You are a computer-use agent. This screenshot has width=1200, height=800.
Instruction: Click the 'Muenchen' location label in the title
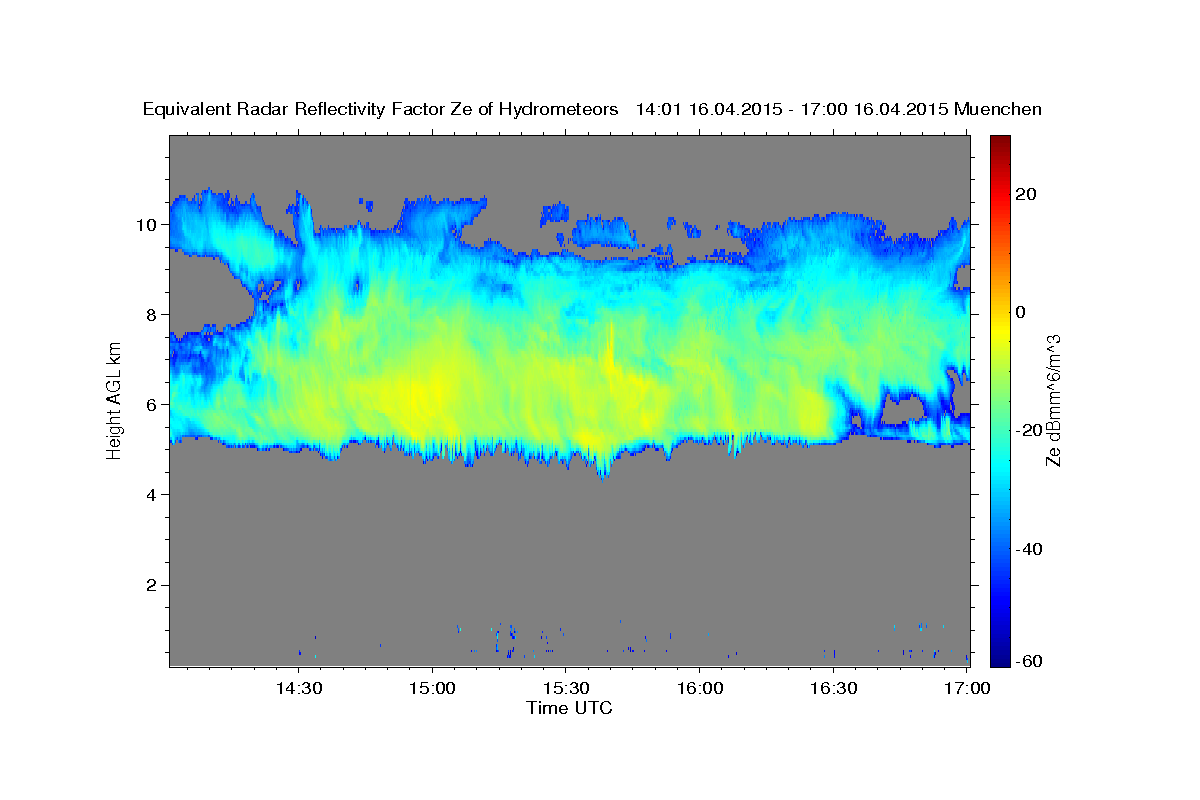(x=998, y=110)
